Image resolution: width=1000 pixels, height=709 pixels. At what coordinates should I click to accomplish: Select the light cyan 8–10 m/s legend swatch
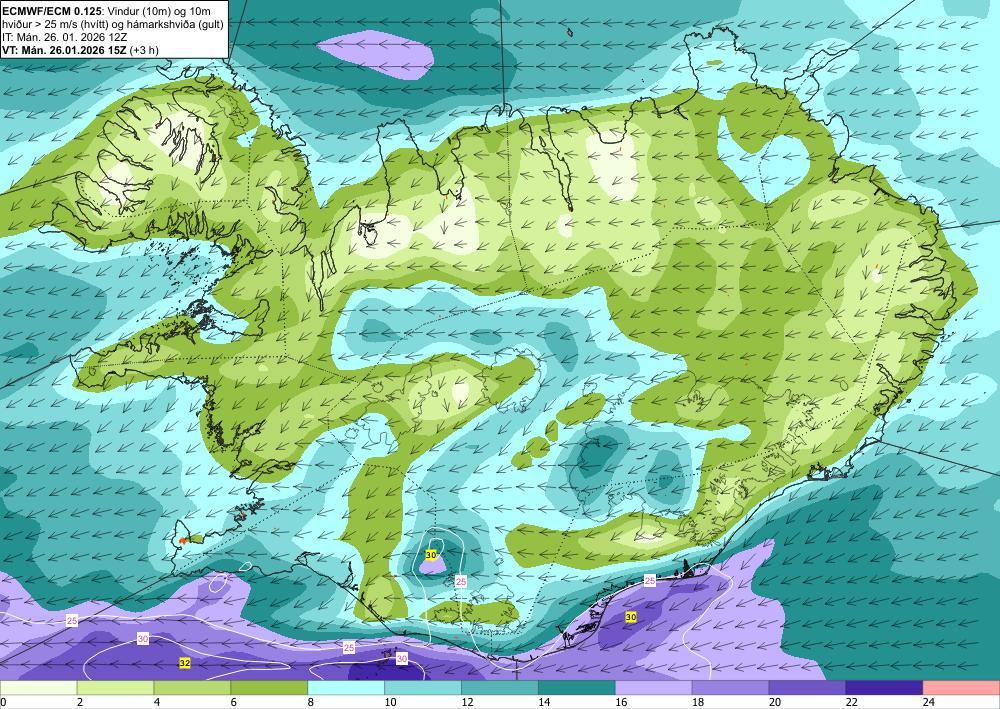click(346, 687)
